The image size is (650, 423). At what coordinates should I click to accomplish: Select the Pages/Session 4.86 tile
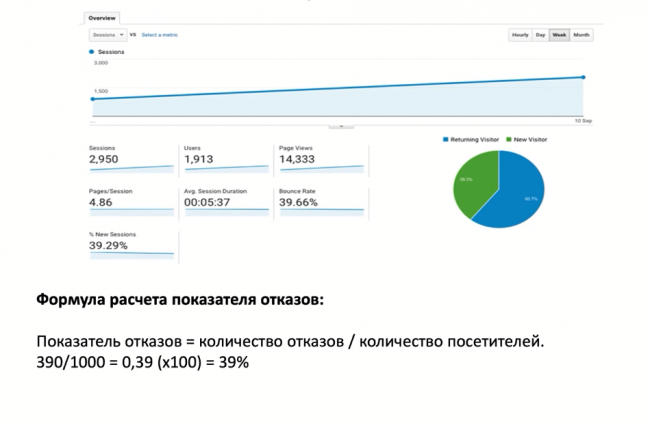[131, 201]
